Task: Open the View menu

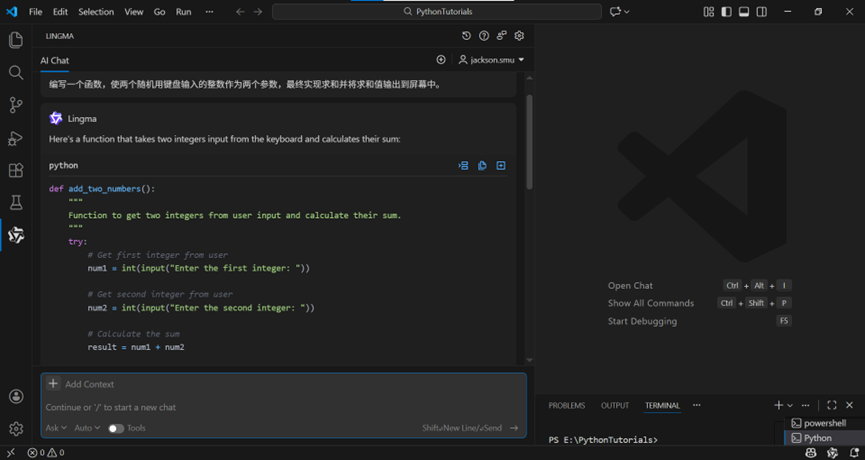Action: [x=134, y=12]
